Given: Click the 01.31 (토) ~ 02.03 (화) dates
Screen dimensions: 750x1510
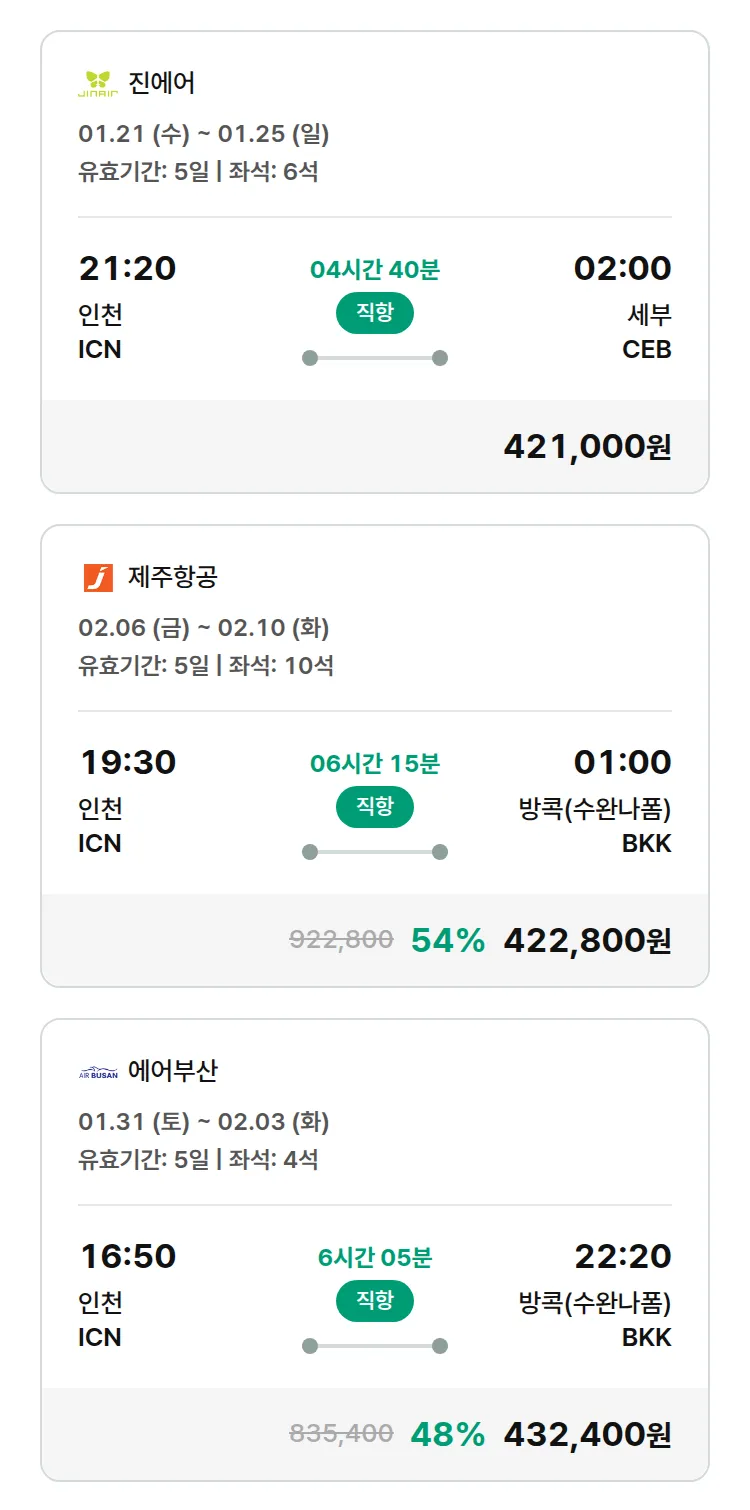Looking at the screenshot, I should point(204,1122).
